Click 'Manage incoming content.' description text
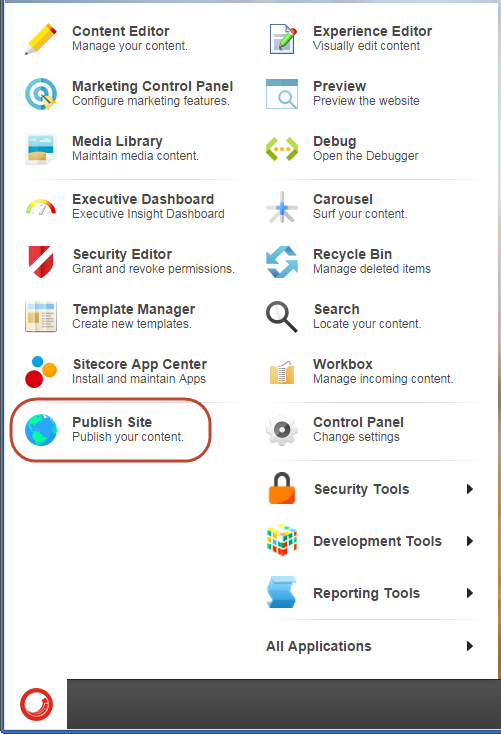 click(x=383, y=379)
